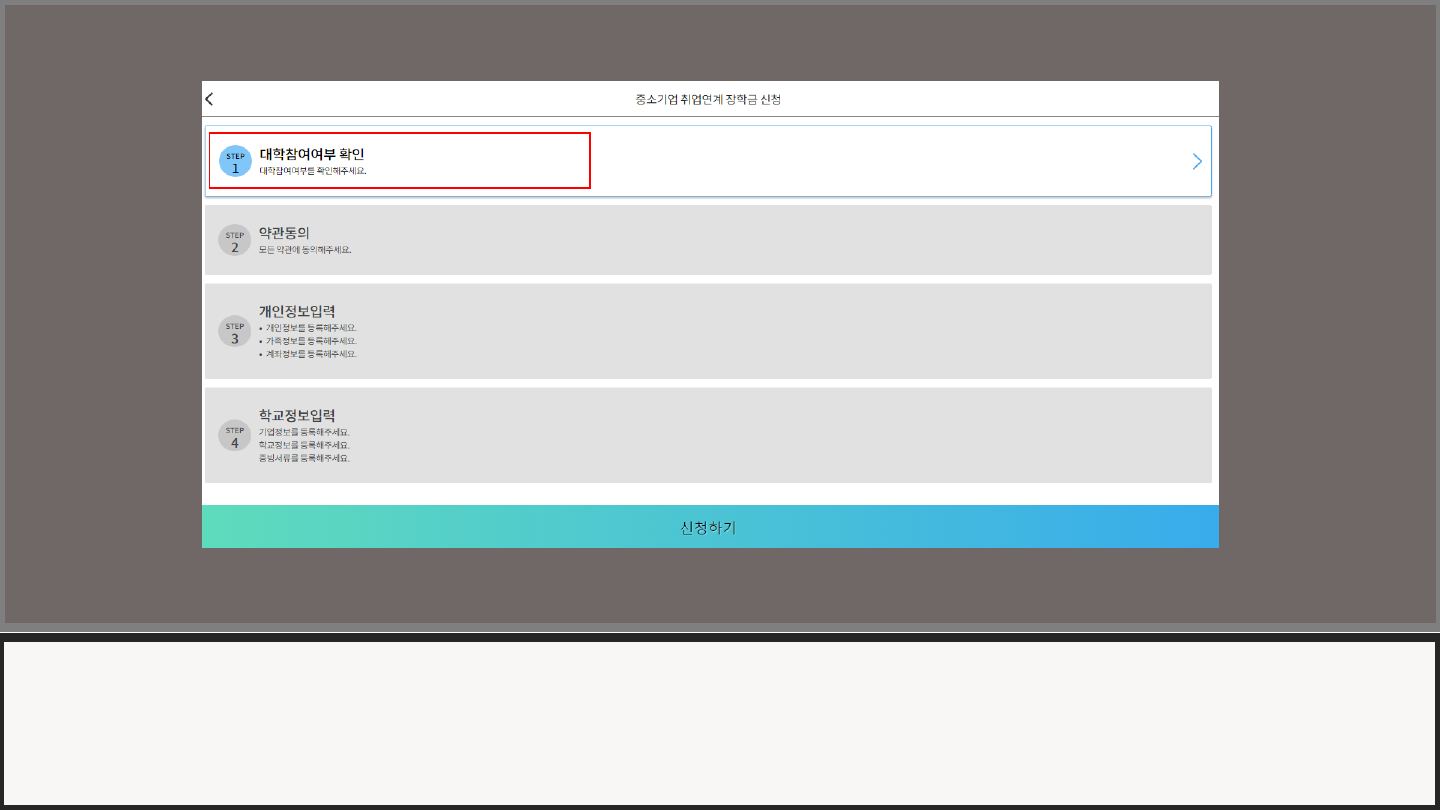Click the 중소기업 취업연계 장학금 신청 page title
This screenshot has height=810, width=1440.
[x=708, y=99]
